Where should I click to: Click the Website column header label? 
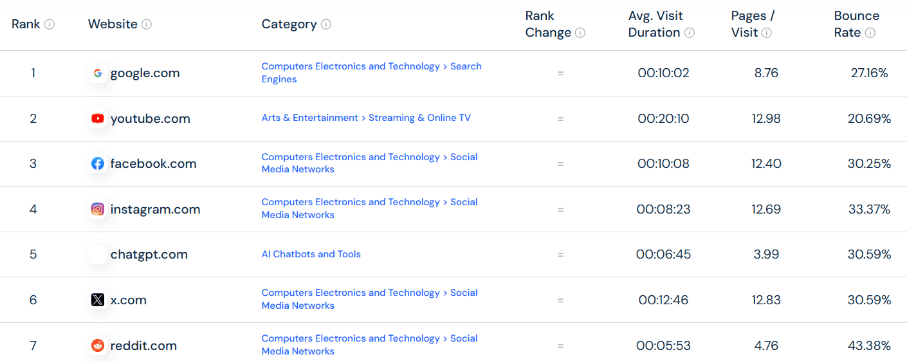point(113,24)
